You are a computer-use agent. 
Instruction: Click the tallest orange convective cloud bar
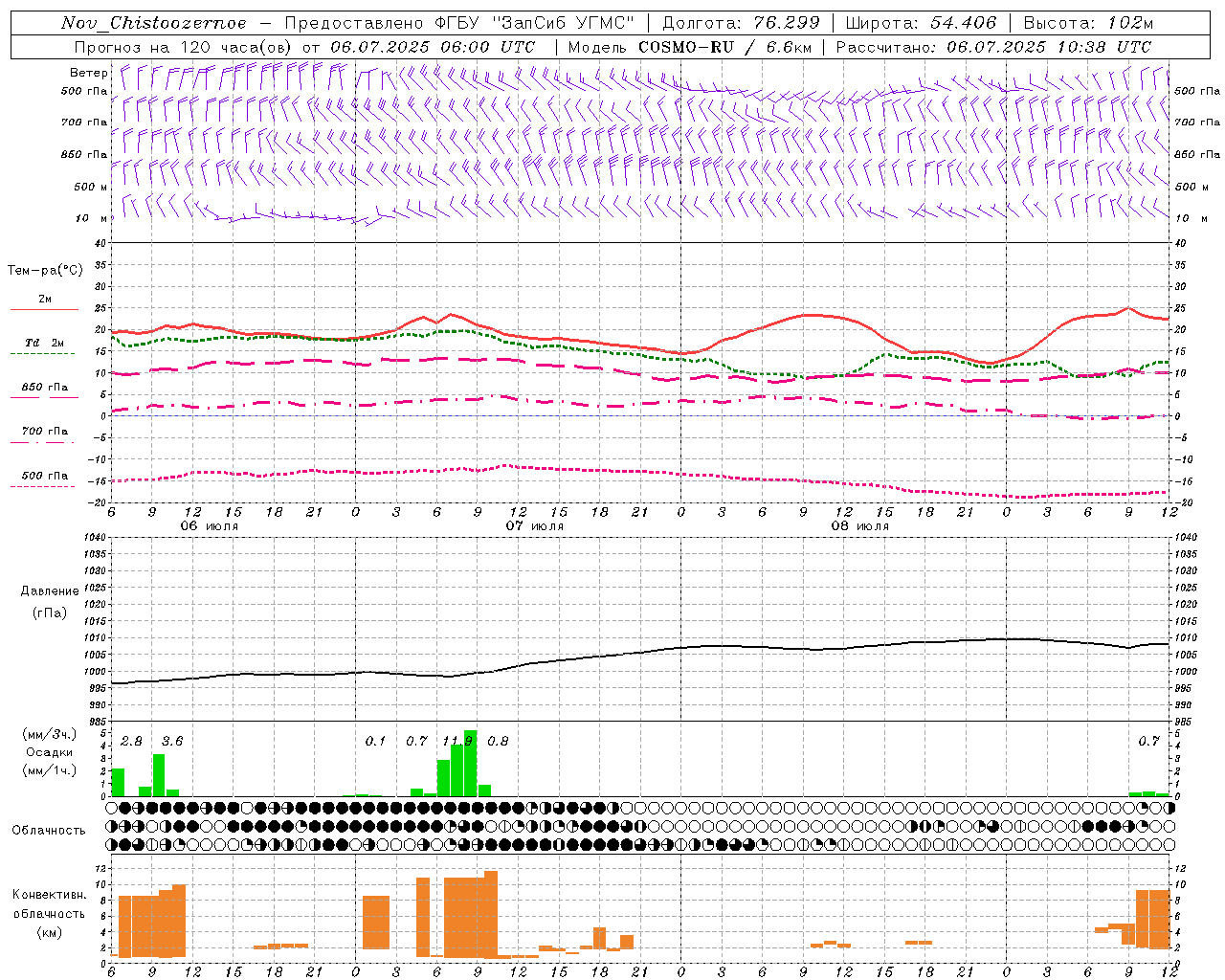point(491,914)
